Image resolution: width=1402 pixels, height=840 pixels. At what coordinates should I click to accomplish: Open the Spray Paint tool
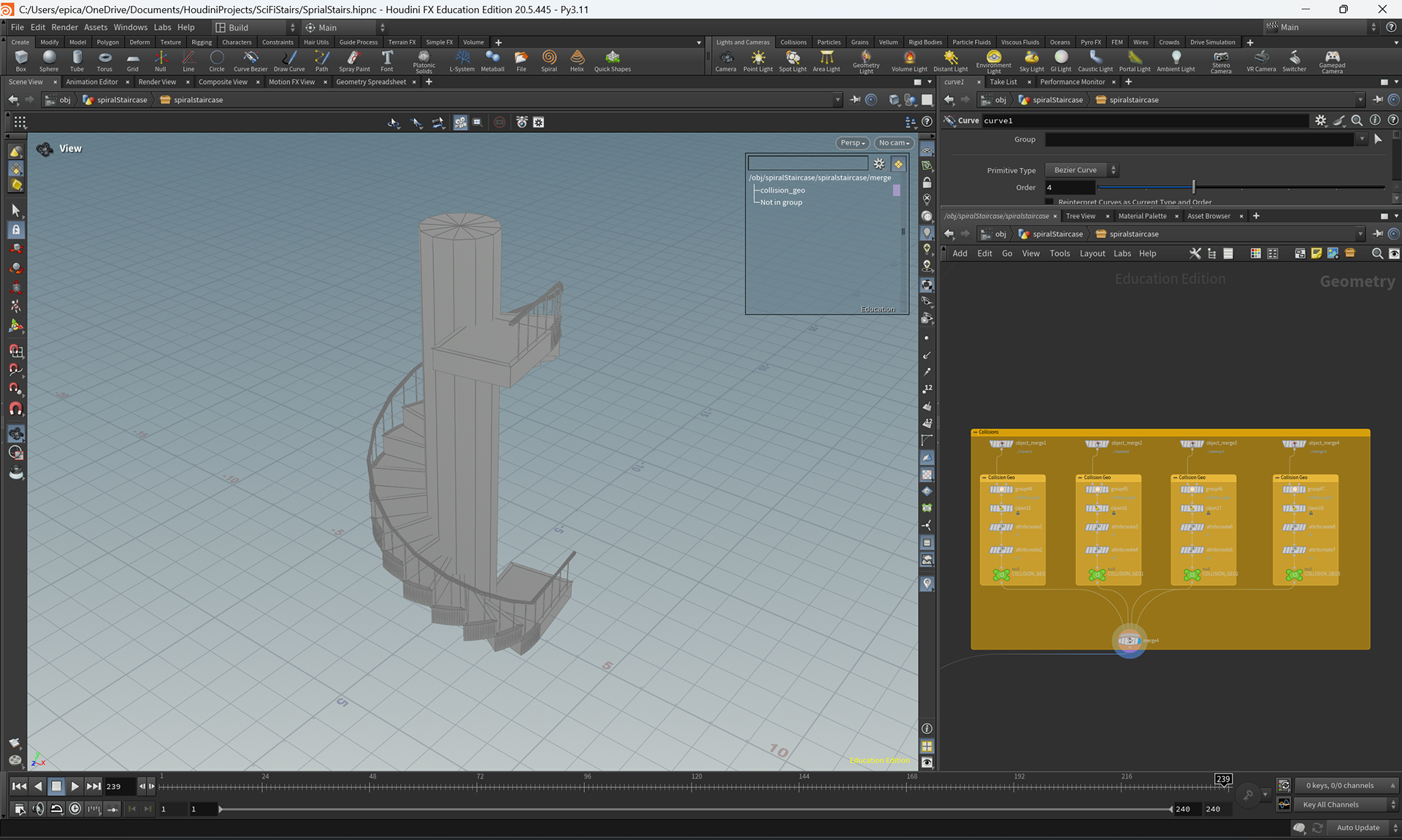coord(354,61)
